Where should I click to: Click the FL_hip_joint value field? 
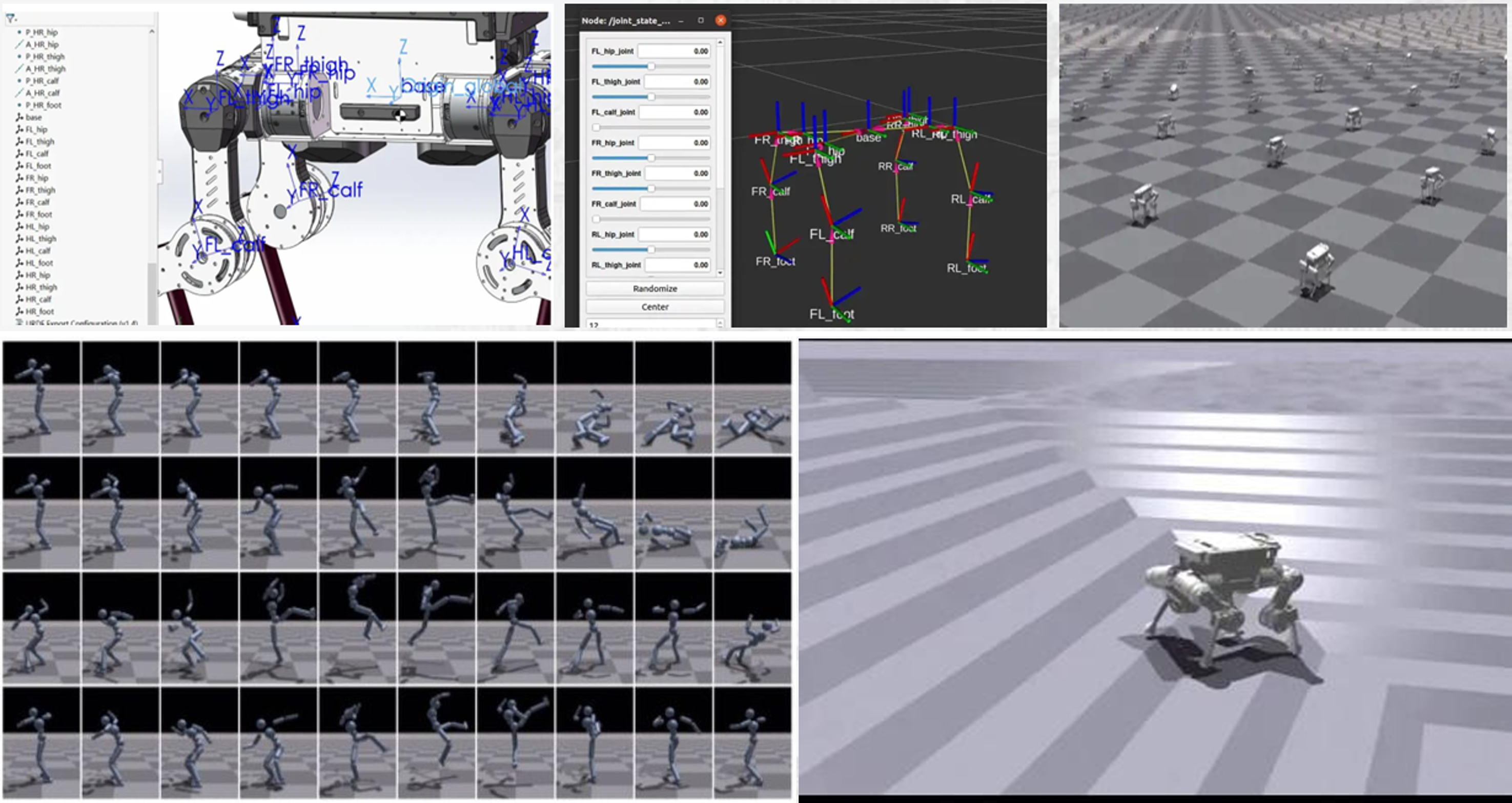point(674,51)
